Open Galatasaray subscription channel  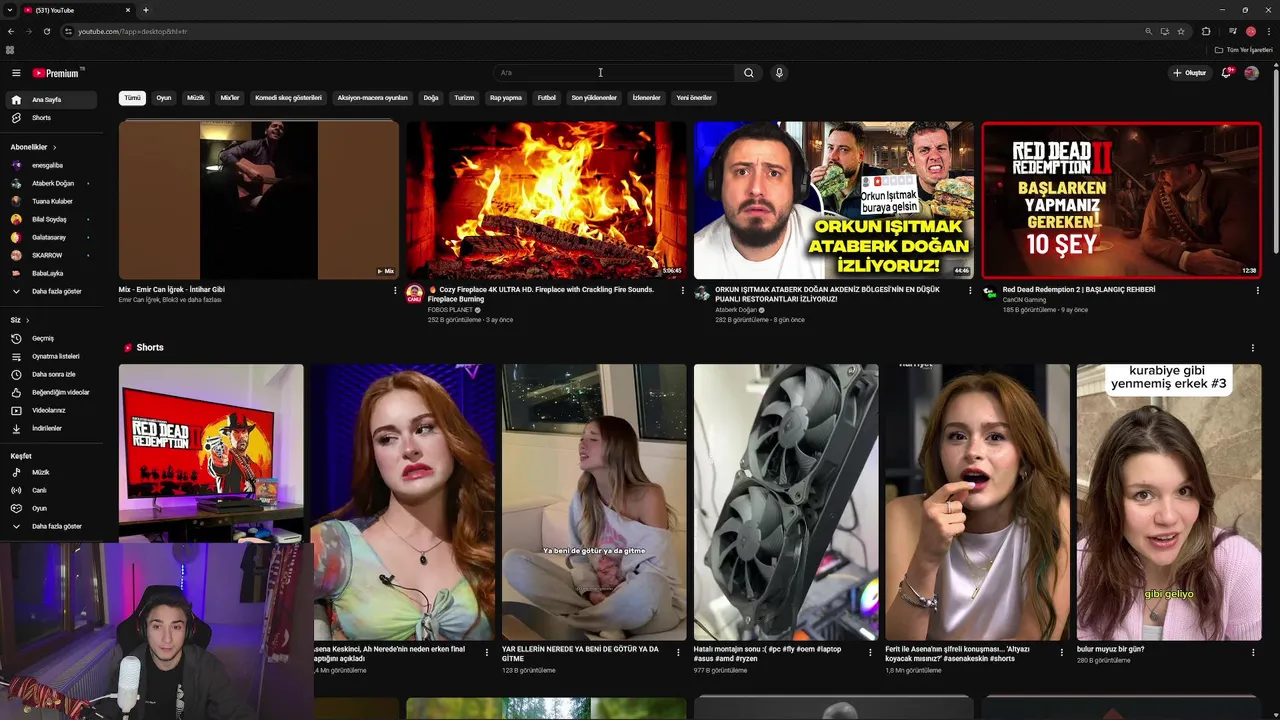coord(53,237)
